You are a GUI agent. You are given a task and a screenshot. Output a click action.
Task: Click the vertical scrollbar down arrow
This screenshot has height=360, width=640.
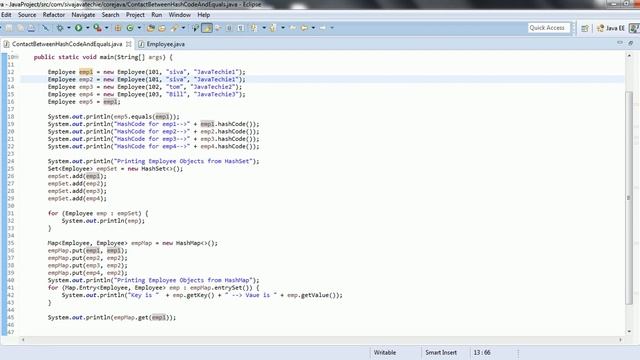pyautogui.click(x=629, y=331)
